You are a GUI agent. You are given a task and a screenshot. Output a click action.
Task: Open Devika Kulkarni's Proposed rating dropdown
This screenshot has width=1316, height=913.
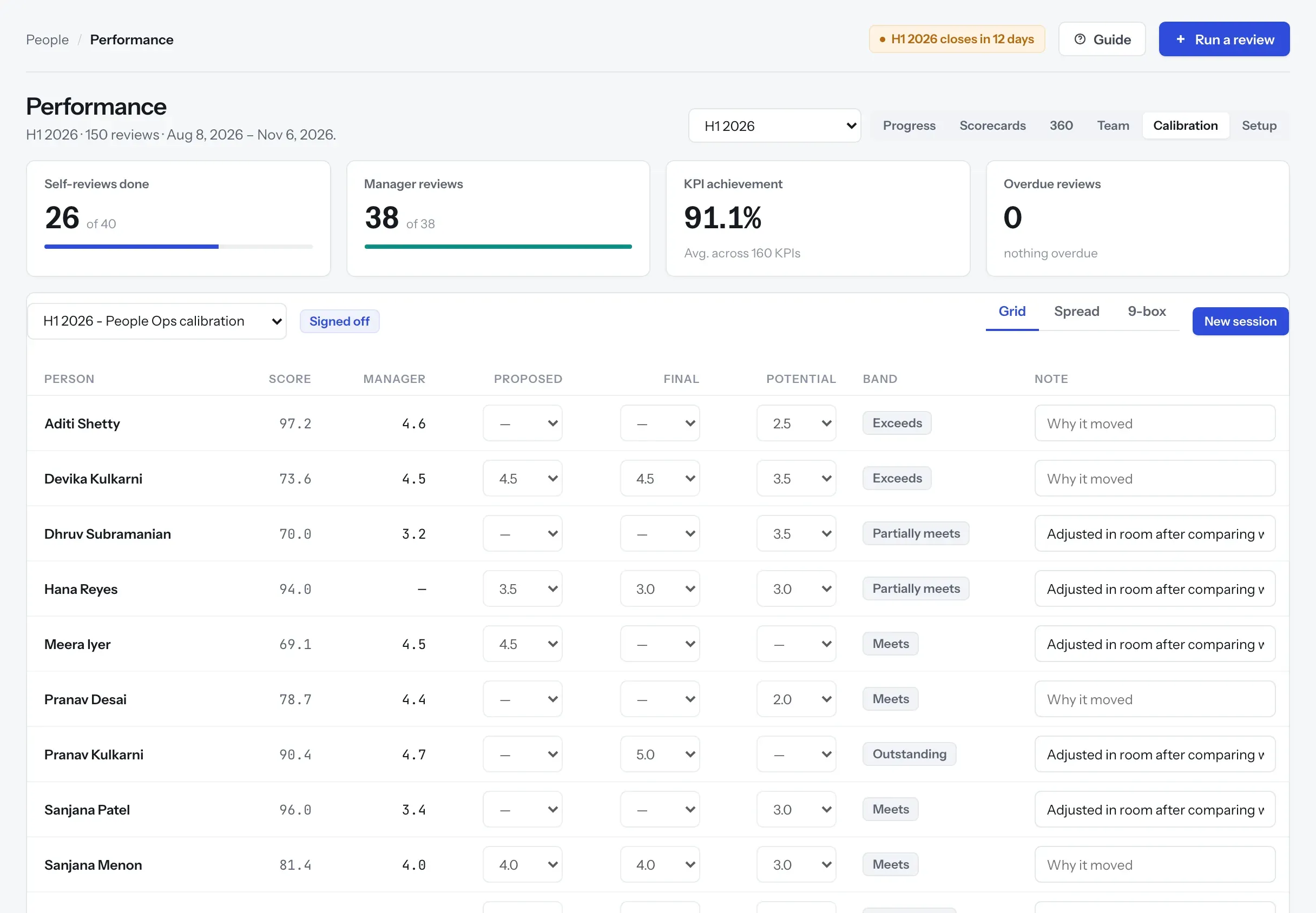pos(522,479)
